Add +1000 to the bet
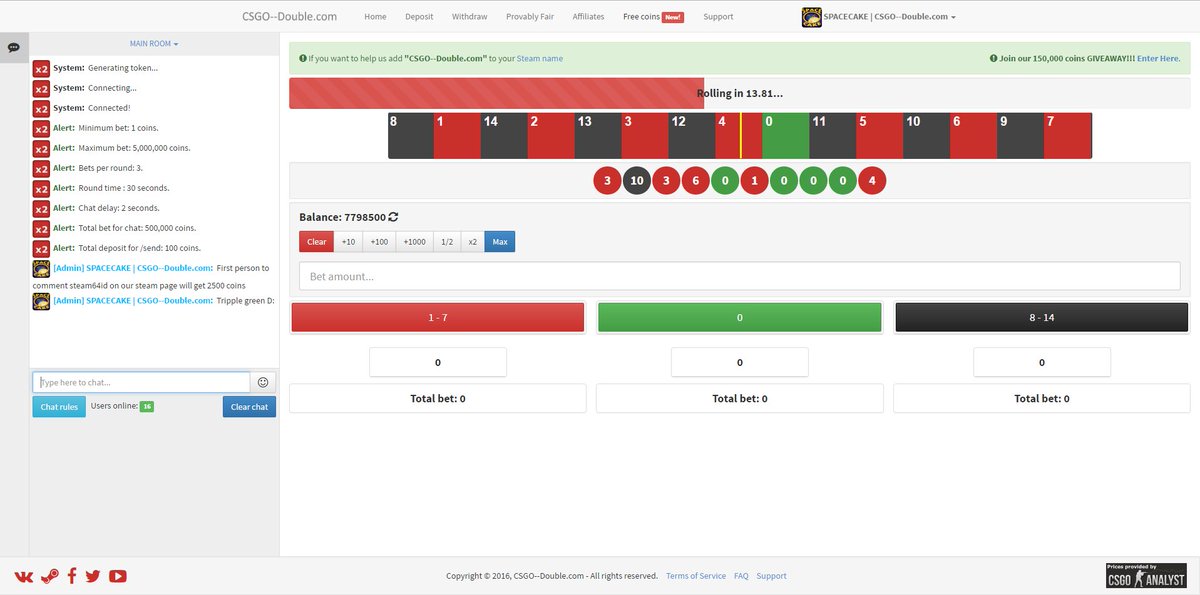Image resolution: width=1200 pixels, height=595 pixels. [x=415, y=242]
